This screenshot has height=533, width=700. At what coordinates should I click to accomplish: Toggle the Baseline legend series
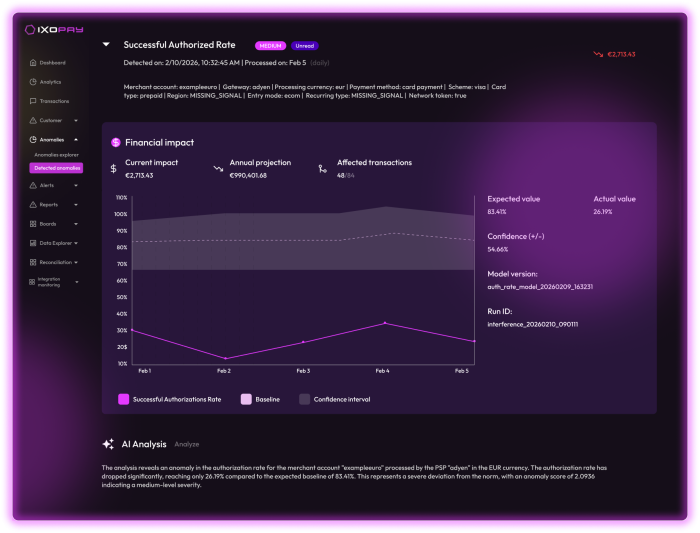[246, 399]
